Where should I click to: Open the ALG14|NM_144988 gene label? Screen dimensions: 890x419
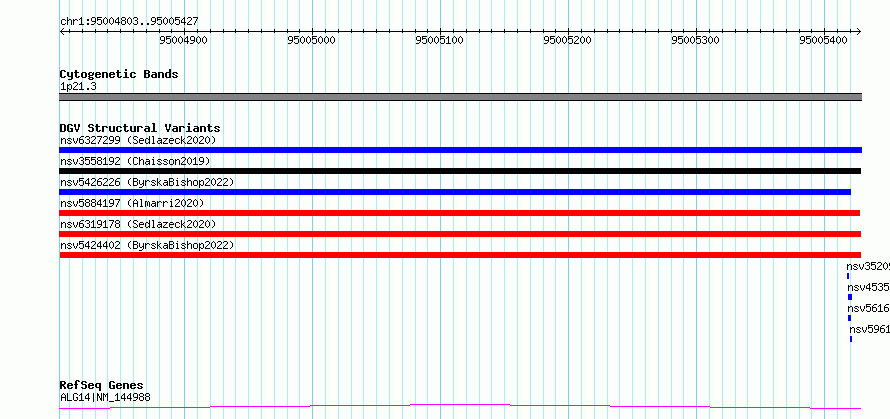(x=105, y=398)
